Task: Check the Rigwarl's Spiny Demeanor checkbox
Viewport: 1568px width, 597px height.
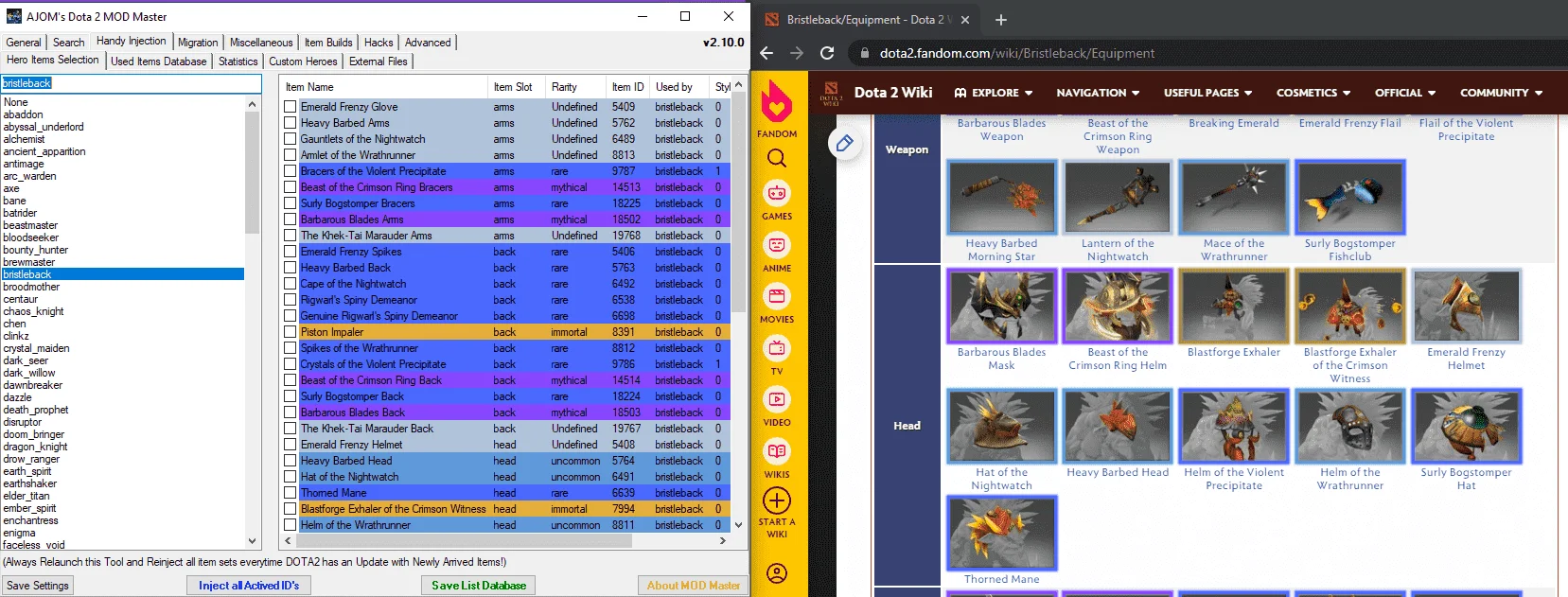Action: 291,300
